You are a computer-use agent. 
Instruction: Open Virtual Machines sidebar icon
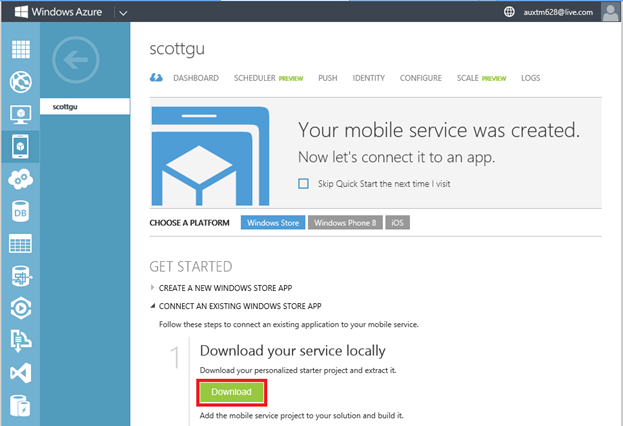click(x=20, y=114)
